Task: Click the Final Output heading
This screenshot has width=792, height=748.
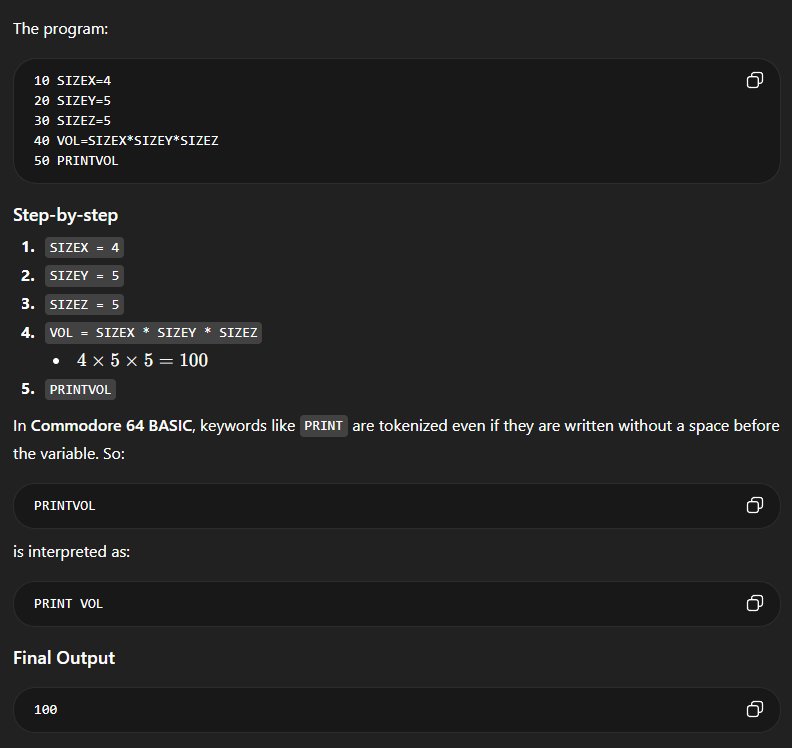Action: (64, 658)
